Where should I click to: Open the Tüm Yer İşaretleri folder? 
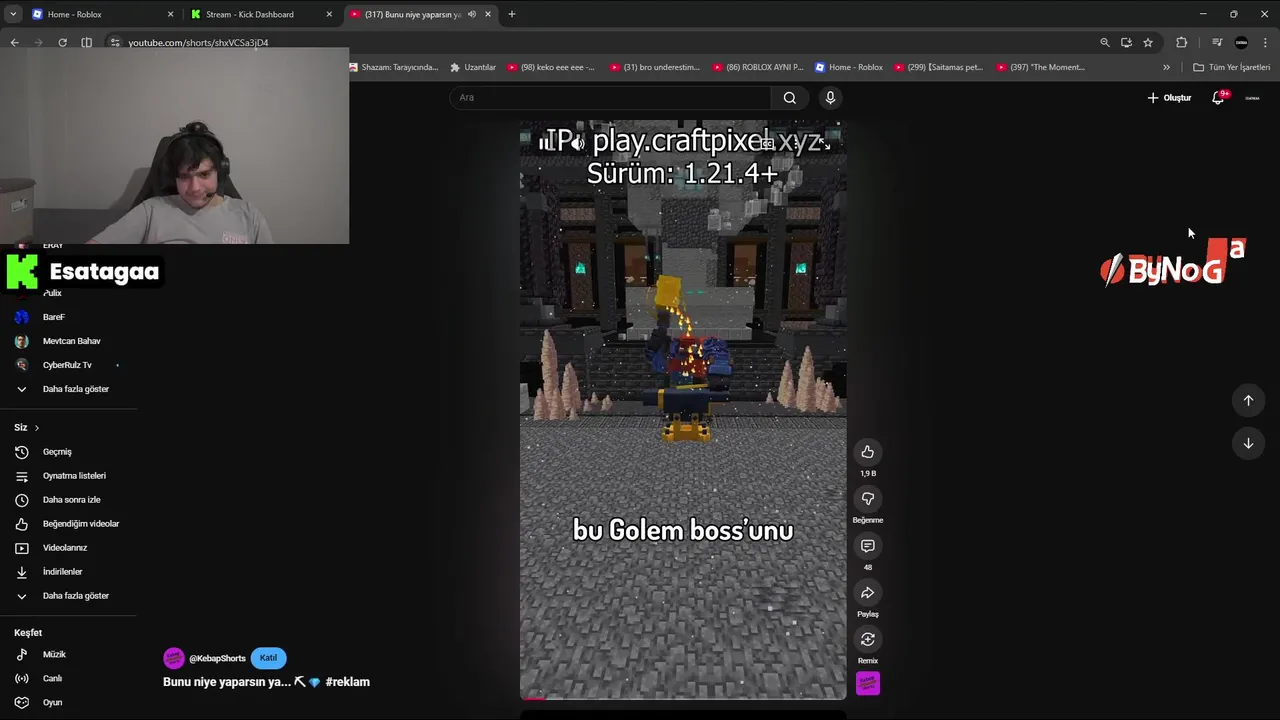coord(1232,67)
